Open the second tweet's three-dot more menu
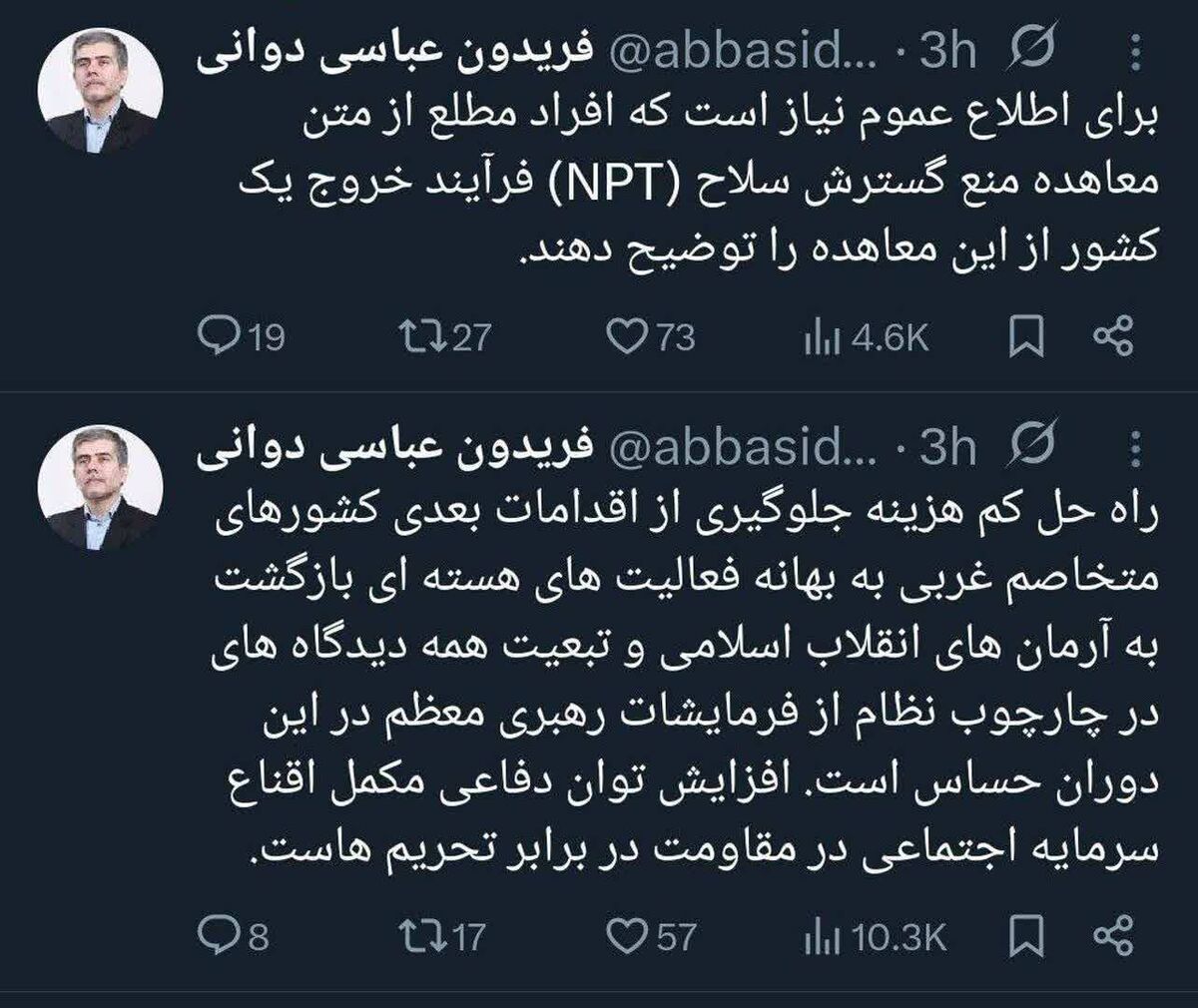The width and height of the screenshot is (1198, 1008). [x=1135, y=449]
